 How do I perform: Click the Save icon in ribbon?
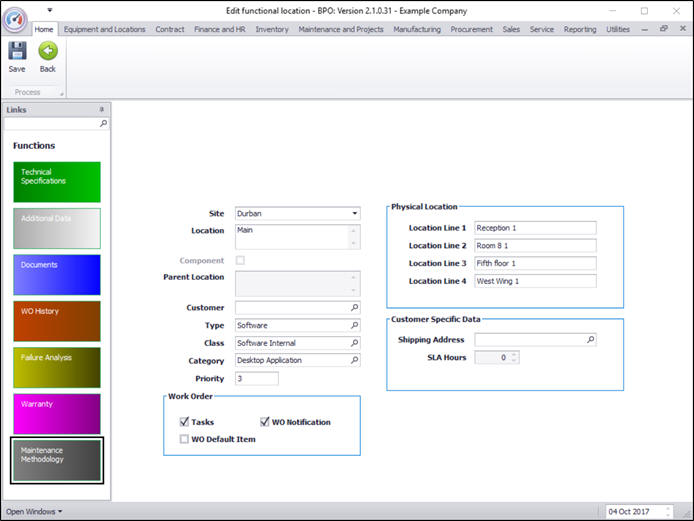[17, 51]
